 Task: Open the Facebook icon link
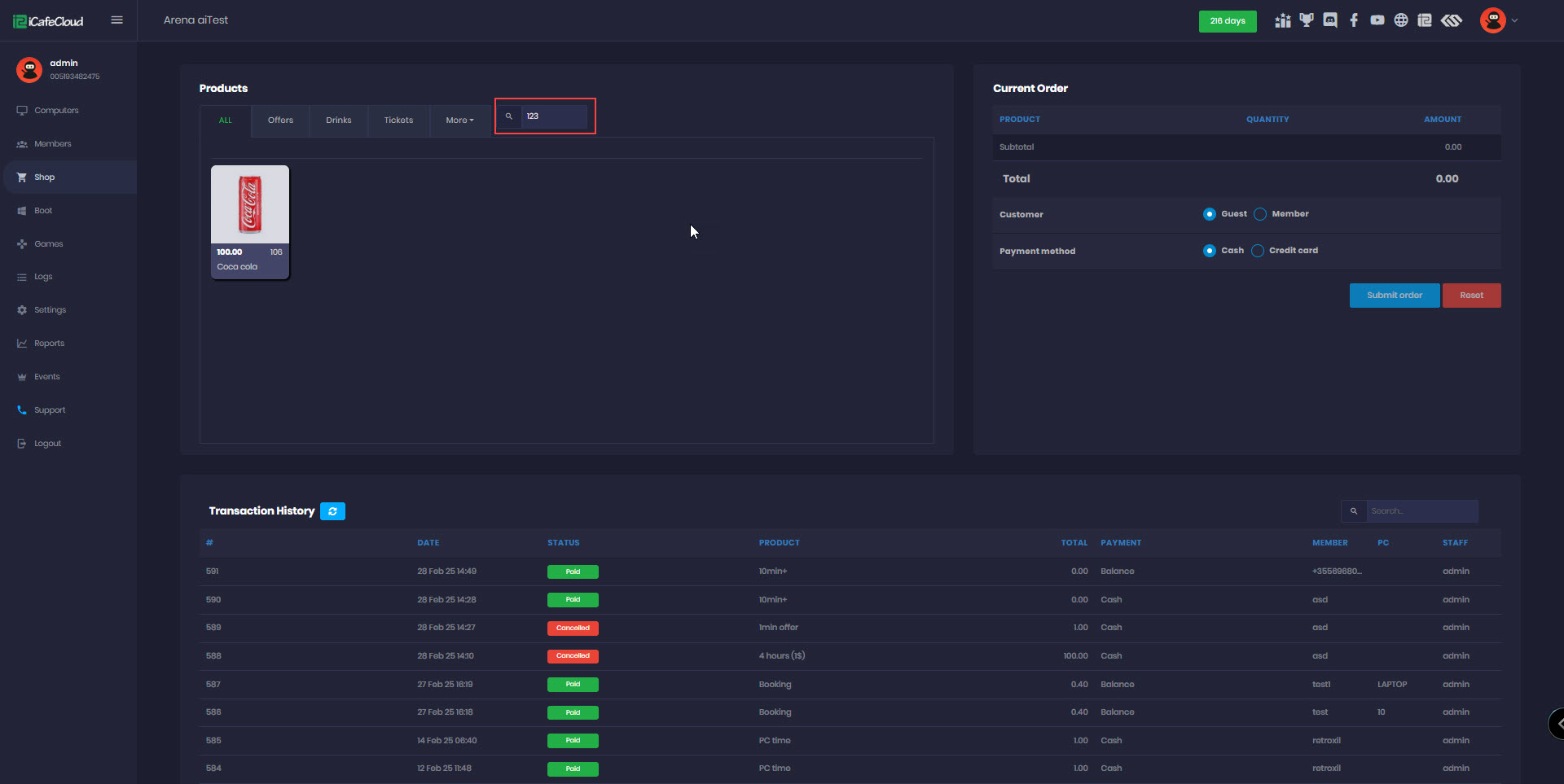[x=1354, y=20]
